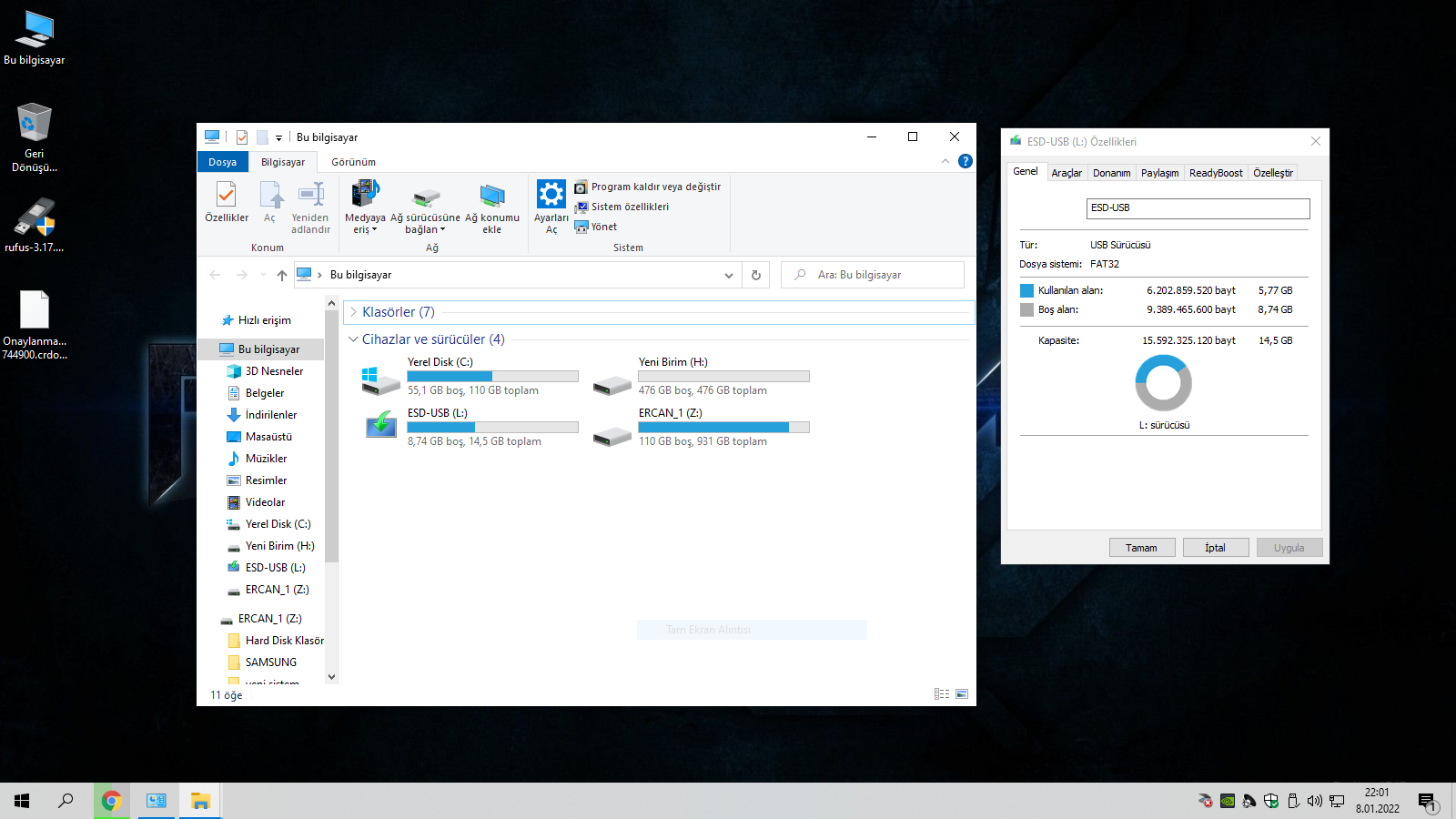
Task: Open File Explorer taskbar icon
Action: (200, 801)
